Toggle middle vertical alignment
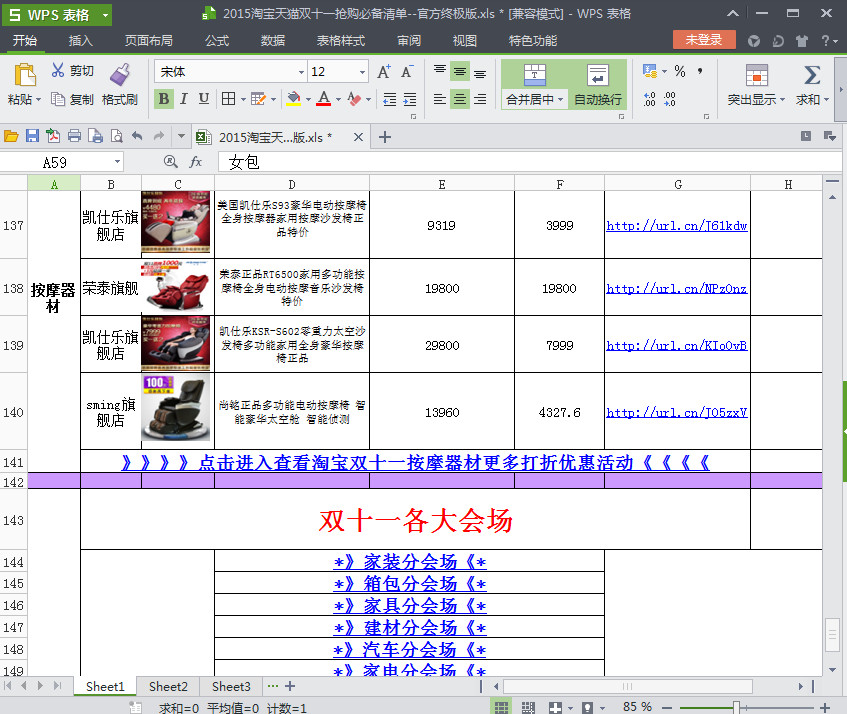847x714 pixels. click(460, 71)
